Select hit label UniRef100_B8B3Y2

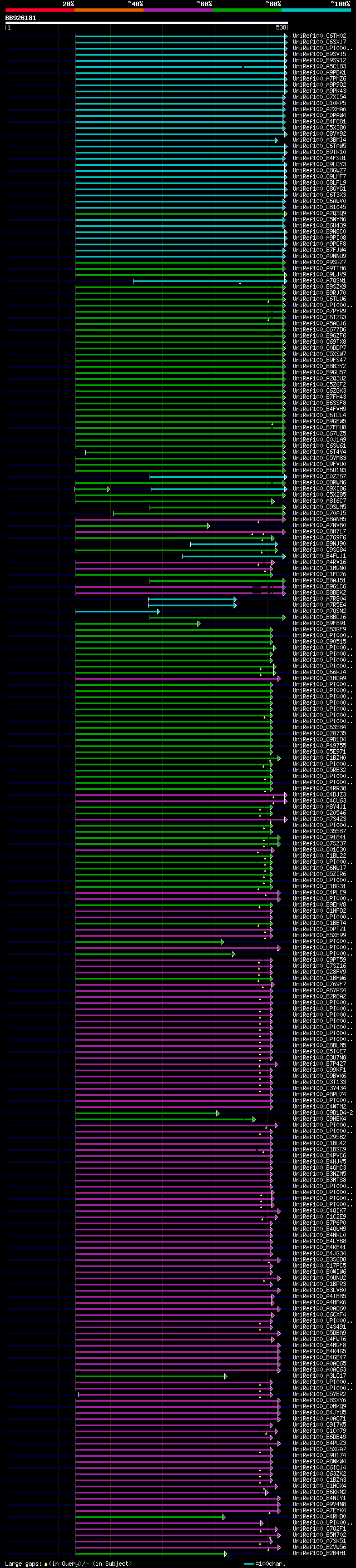point(319,367)
